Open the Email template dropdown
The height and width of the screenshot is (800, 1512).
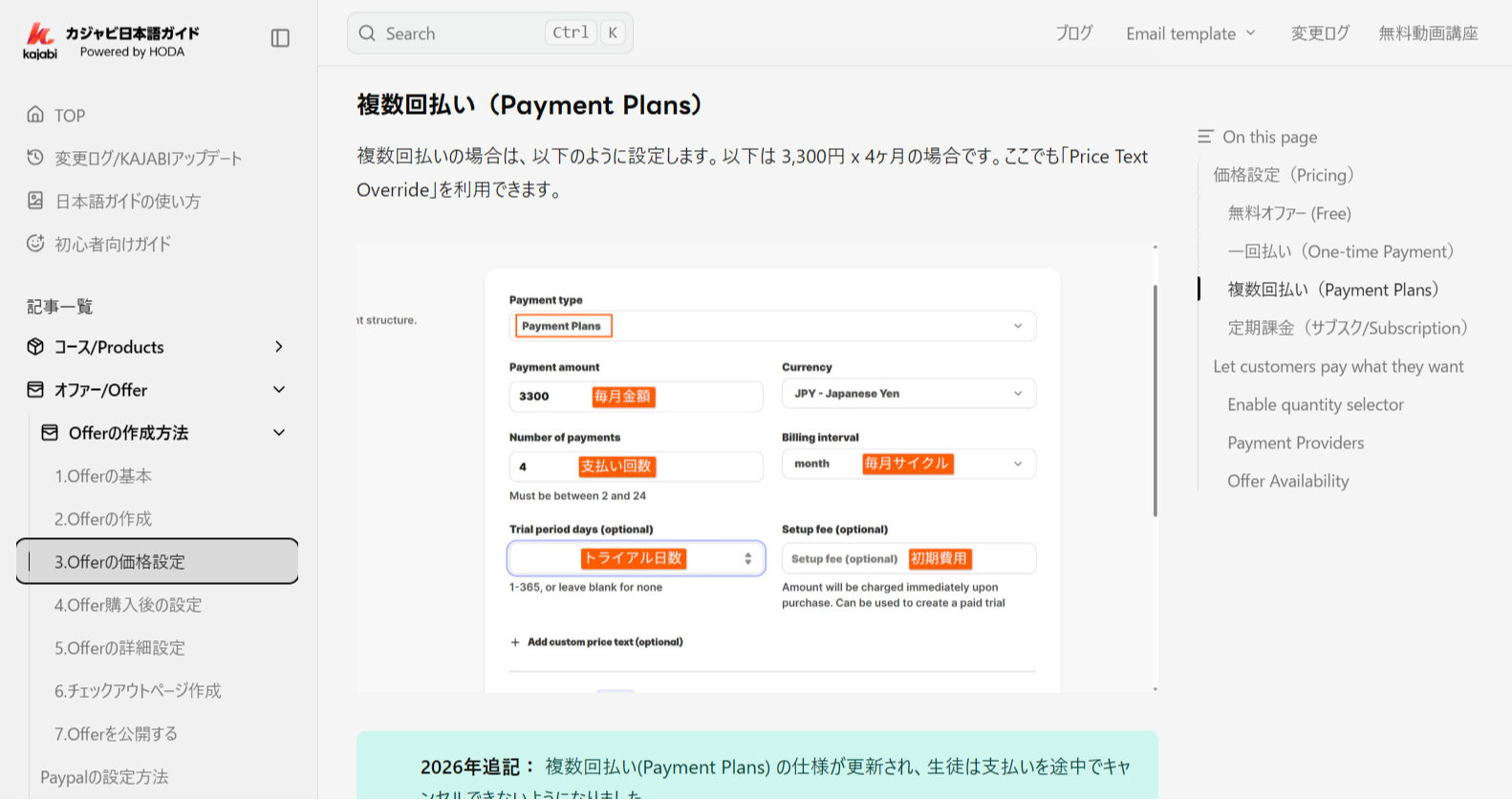tap(1191, 33)
